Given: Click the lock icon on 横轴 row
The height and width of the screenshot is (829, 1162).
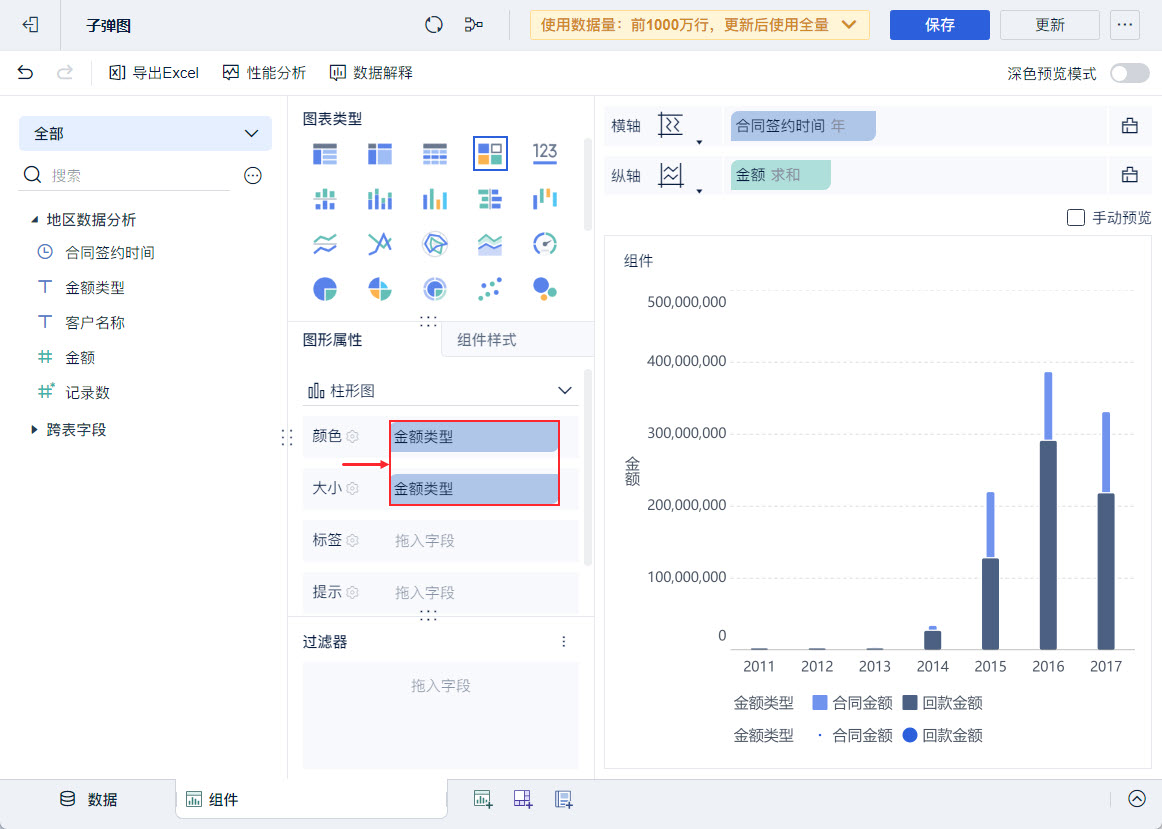Looking at the screenshot, I should click(1129, 125).
